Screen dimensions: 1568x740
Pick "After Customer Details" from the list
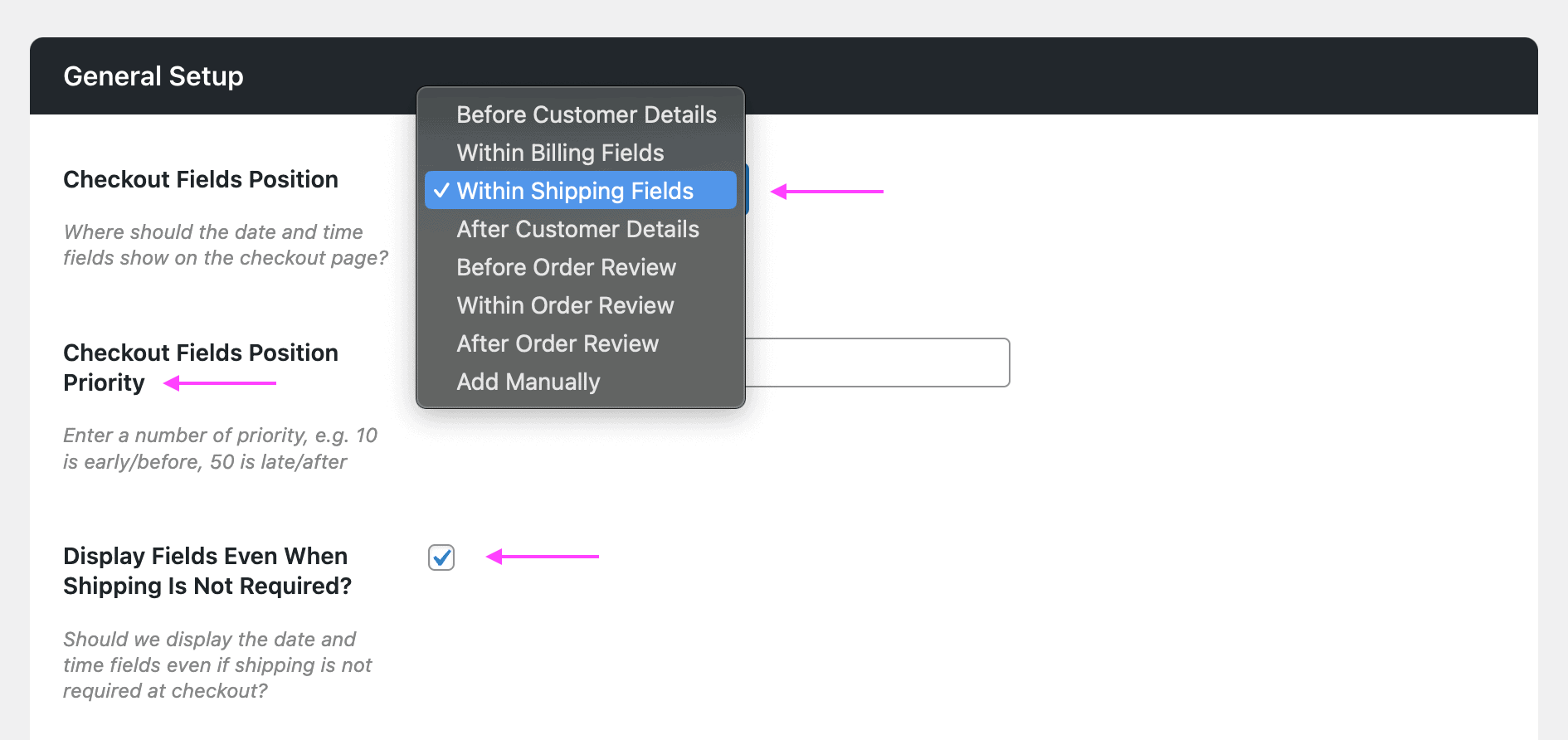pyautogui.click(x=577, y=229)
